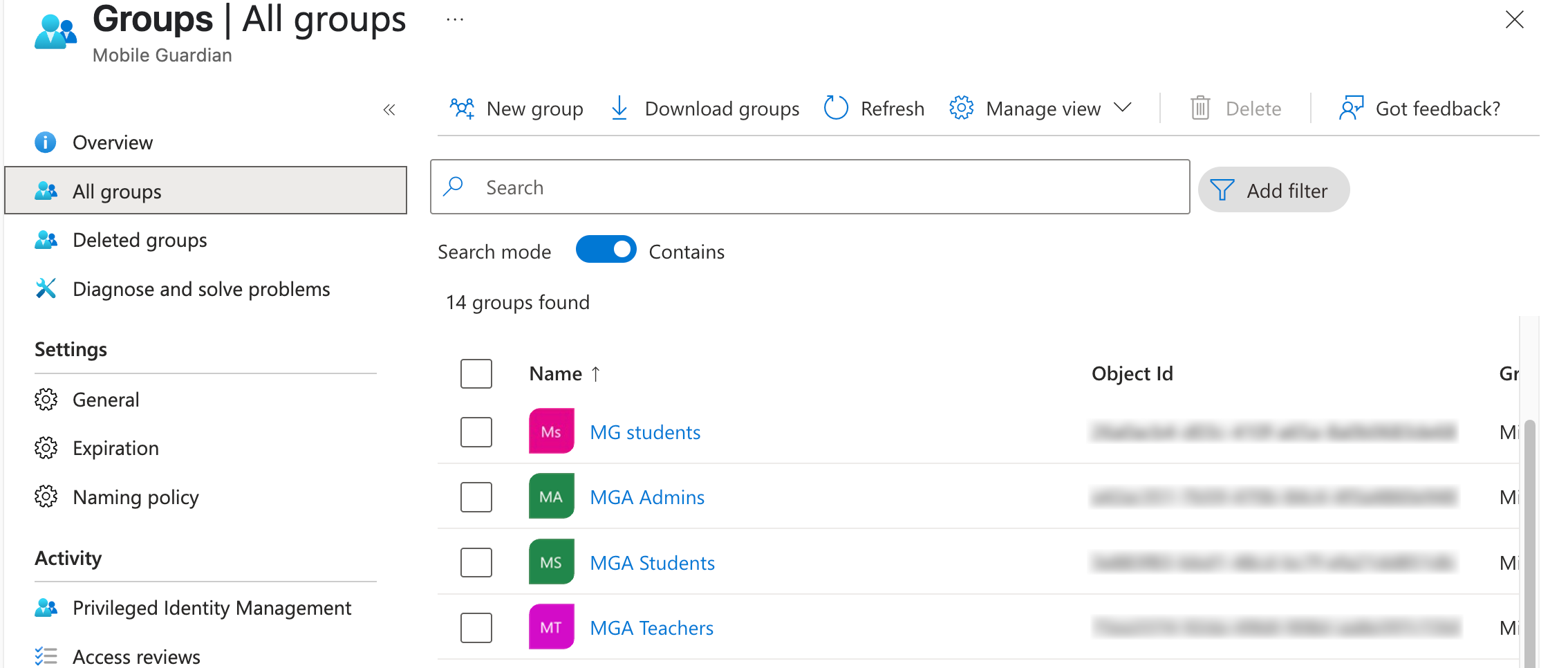Viewport: 1568px width, 668px height.
Task: Click the Deleted groups sidebar icon
Action: coord(46,240)
